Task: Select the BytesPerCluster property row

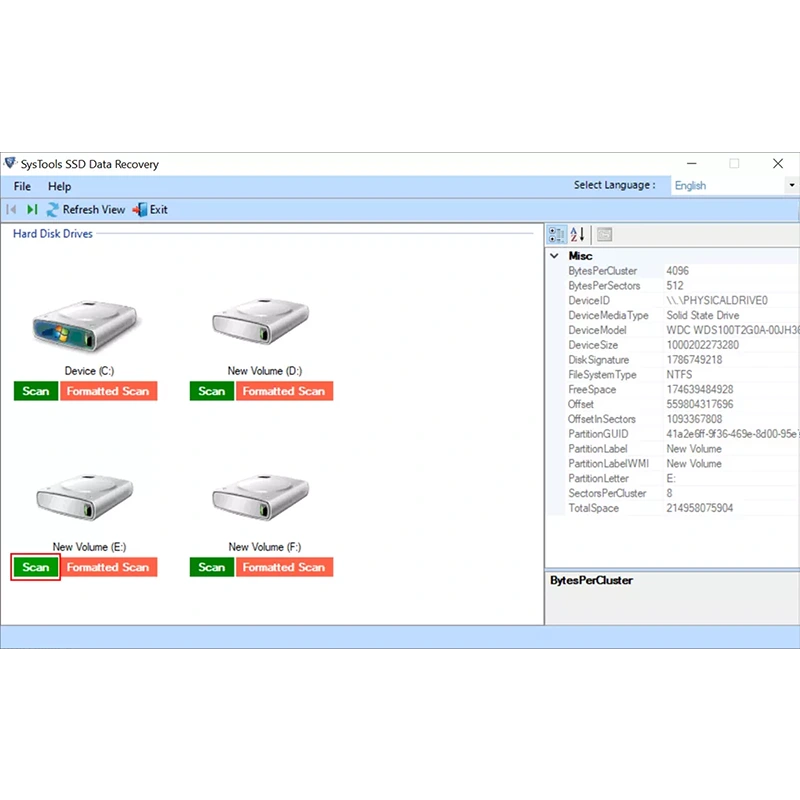Action: [x=683, y=271]
